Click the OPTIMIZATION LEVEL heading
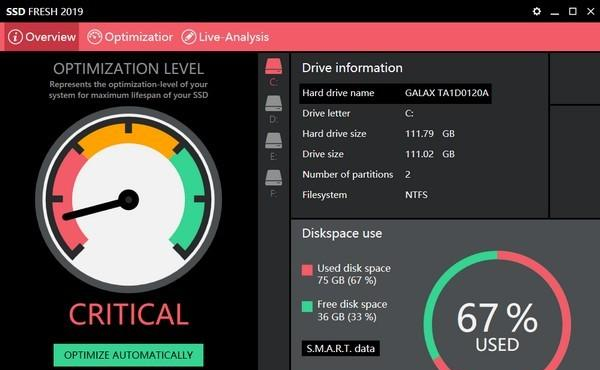 click(129, 69)
